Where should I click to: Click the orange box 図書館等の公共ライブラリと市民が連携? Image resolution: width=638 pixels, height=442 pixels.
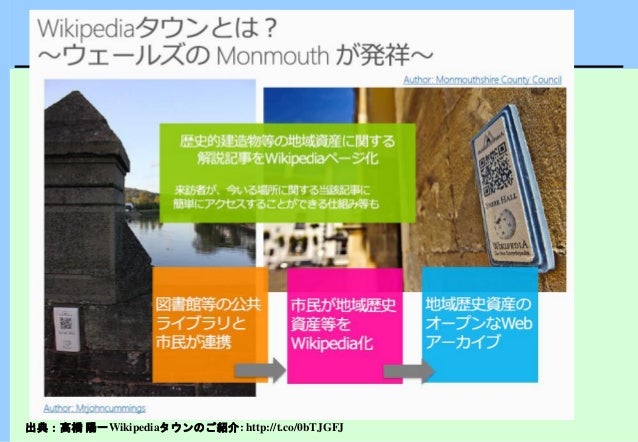pos(210,324)
